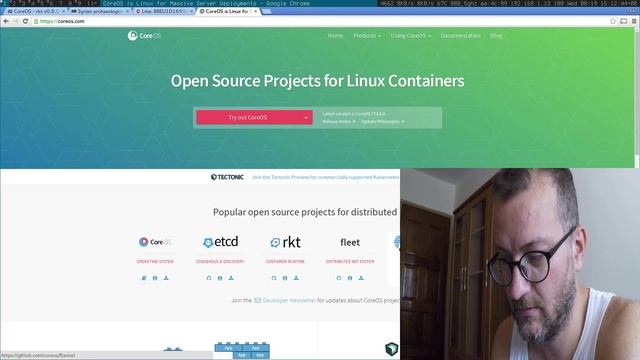
Task: Open the Products dropdown menu
Action: point(367,36)
